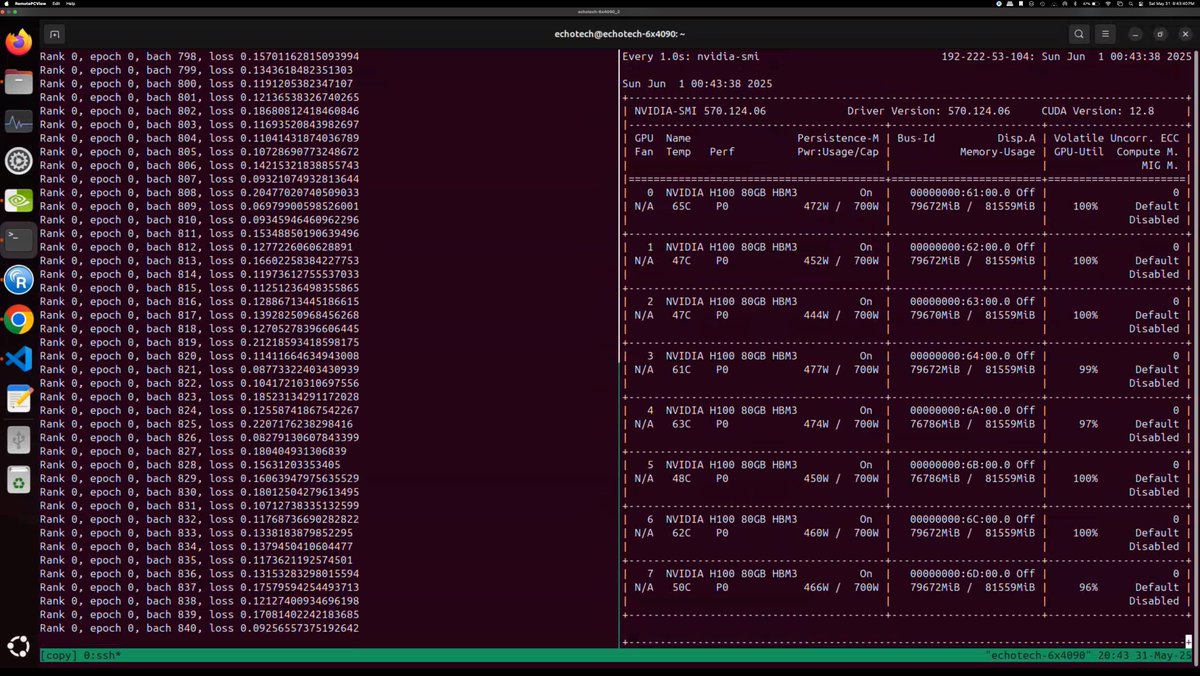Click the CUDA Version: 12.8 text
1200x676 pixels.
tap(1097, 111)
